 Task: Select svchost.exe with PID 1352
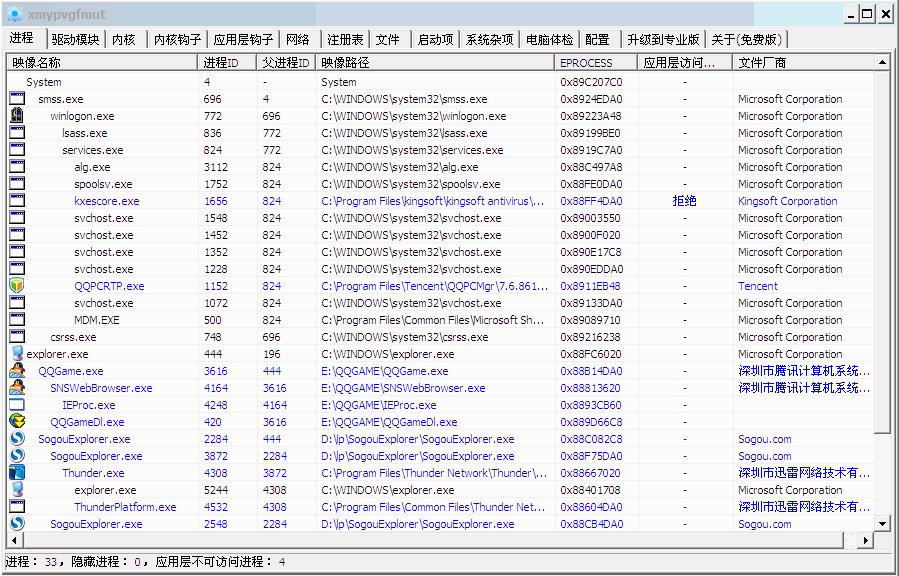coord(103,252)
